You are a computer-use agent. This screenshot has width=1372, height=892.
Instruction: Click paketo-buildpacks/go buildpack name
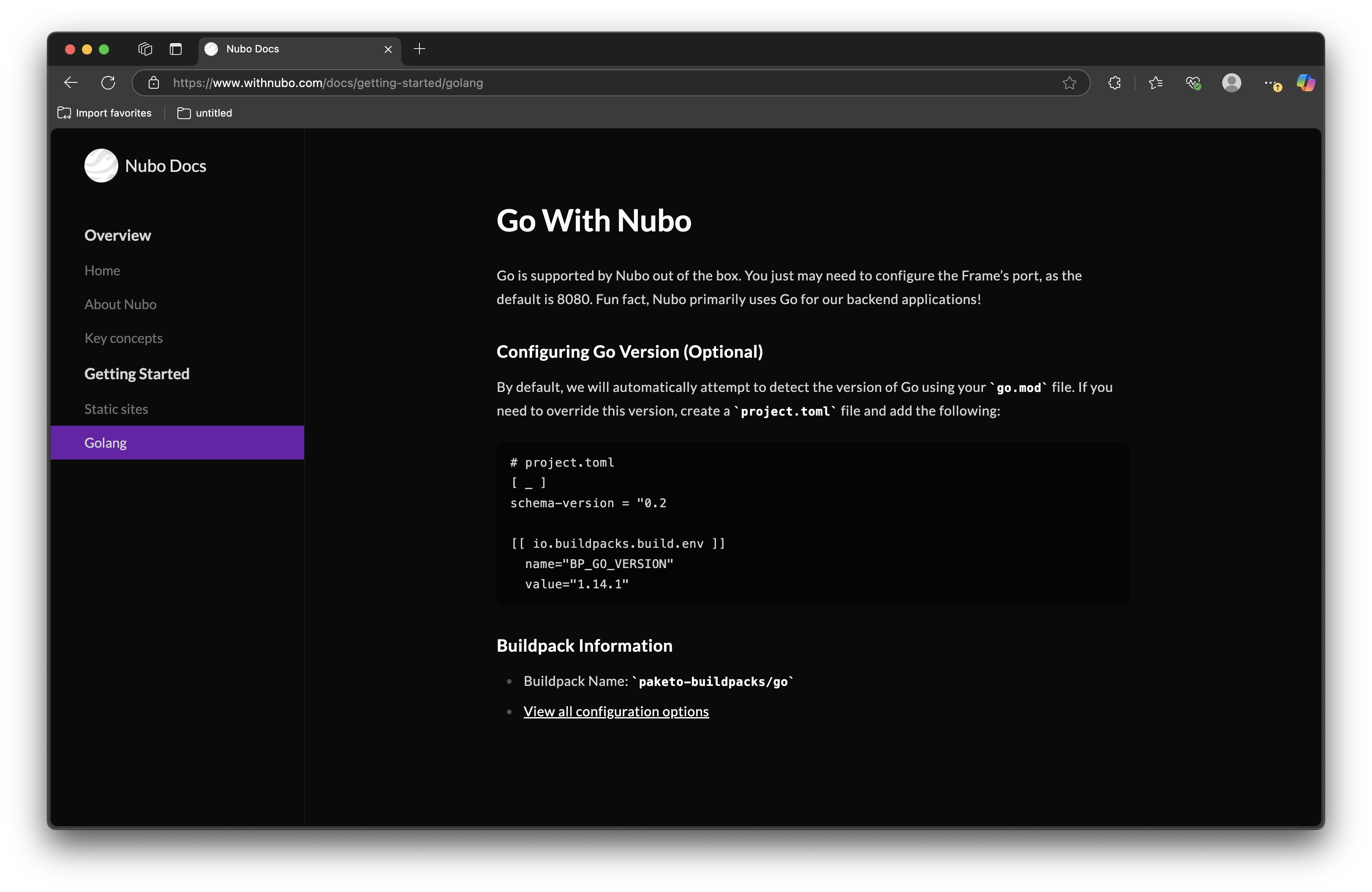pos(713,682)
